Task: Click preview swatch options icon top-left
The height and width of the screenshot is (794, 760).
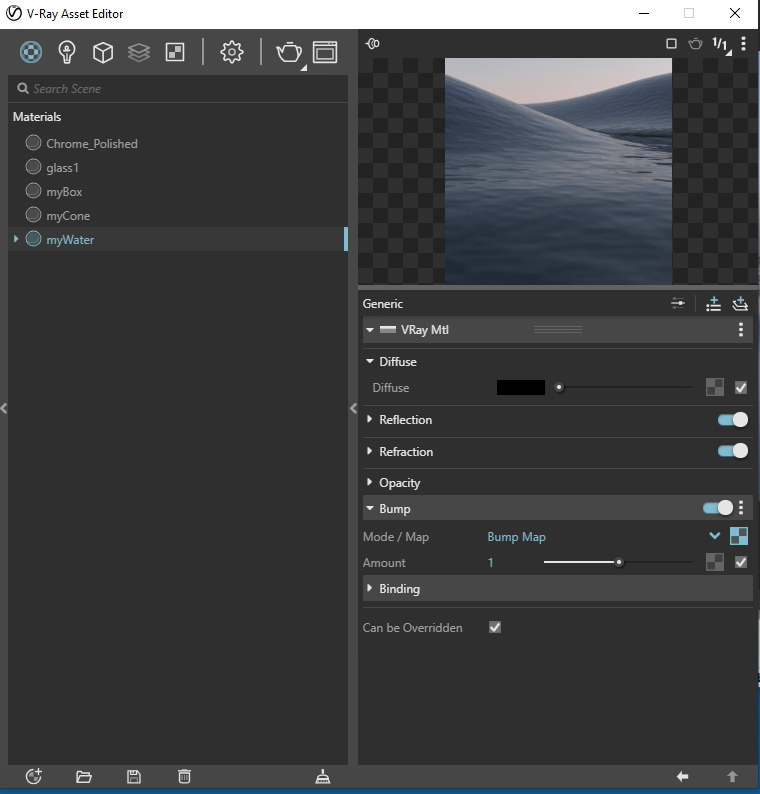Action: [x=373, y=44]
